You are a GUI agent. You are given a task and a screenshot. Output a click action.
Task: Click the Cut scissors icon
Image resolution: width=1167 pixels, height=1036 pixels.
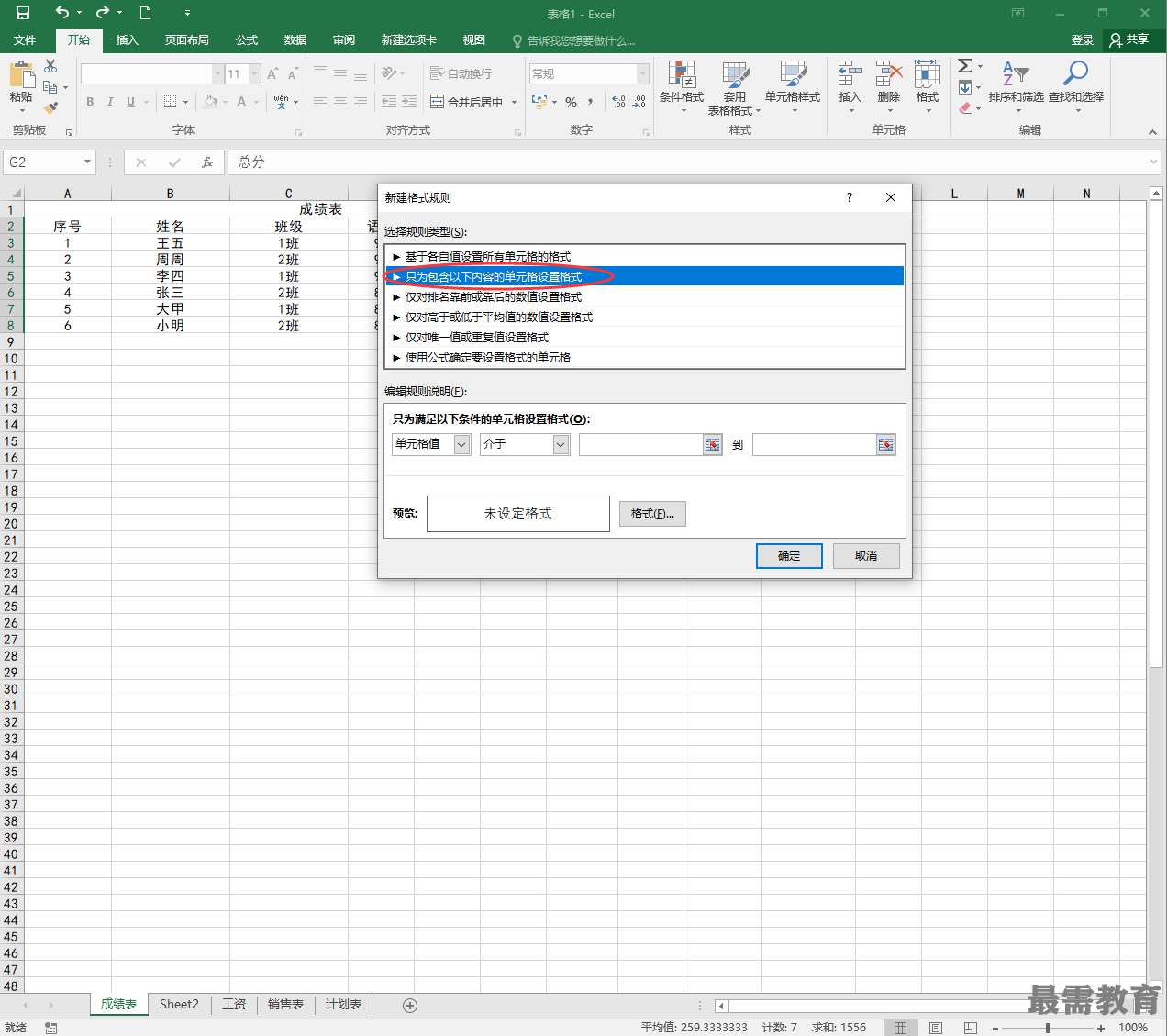(50, 66)
